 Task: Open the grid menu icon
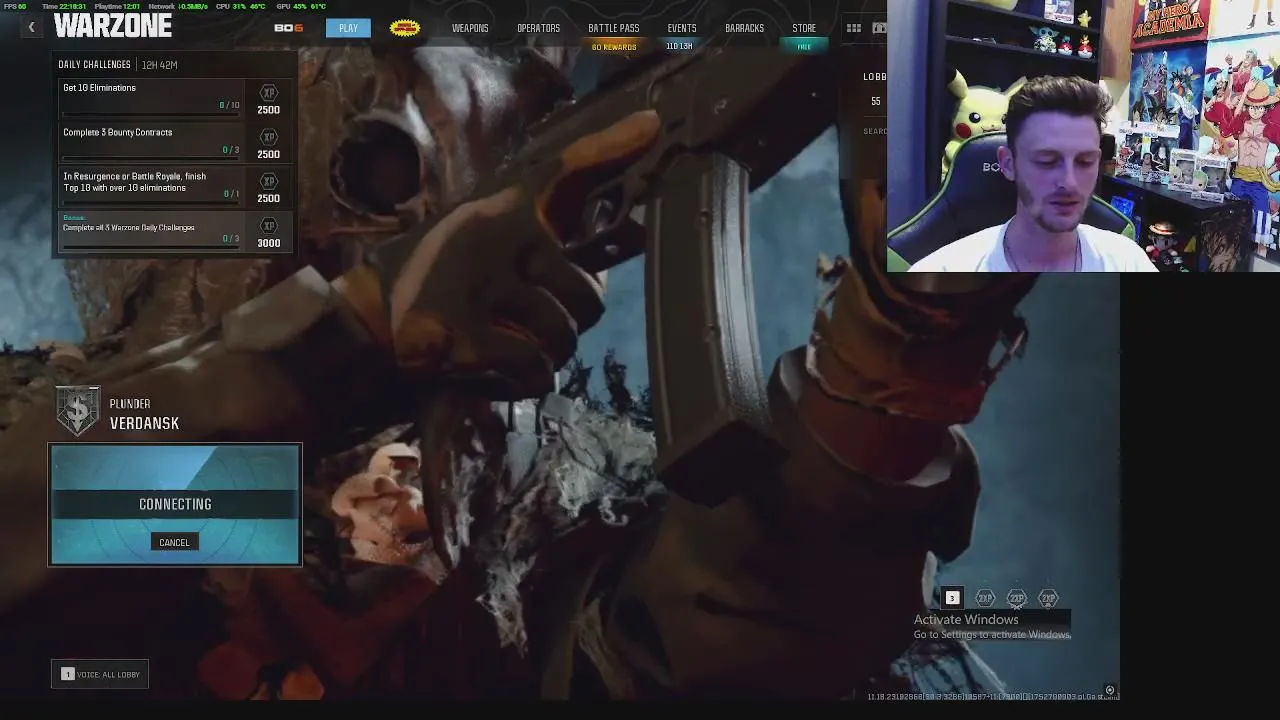854,28
